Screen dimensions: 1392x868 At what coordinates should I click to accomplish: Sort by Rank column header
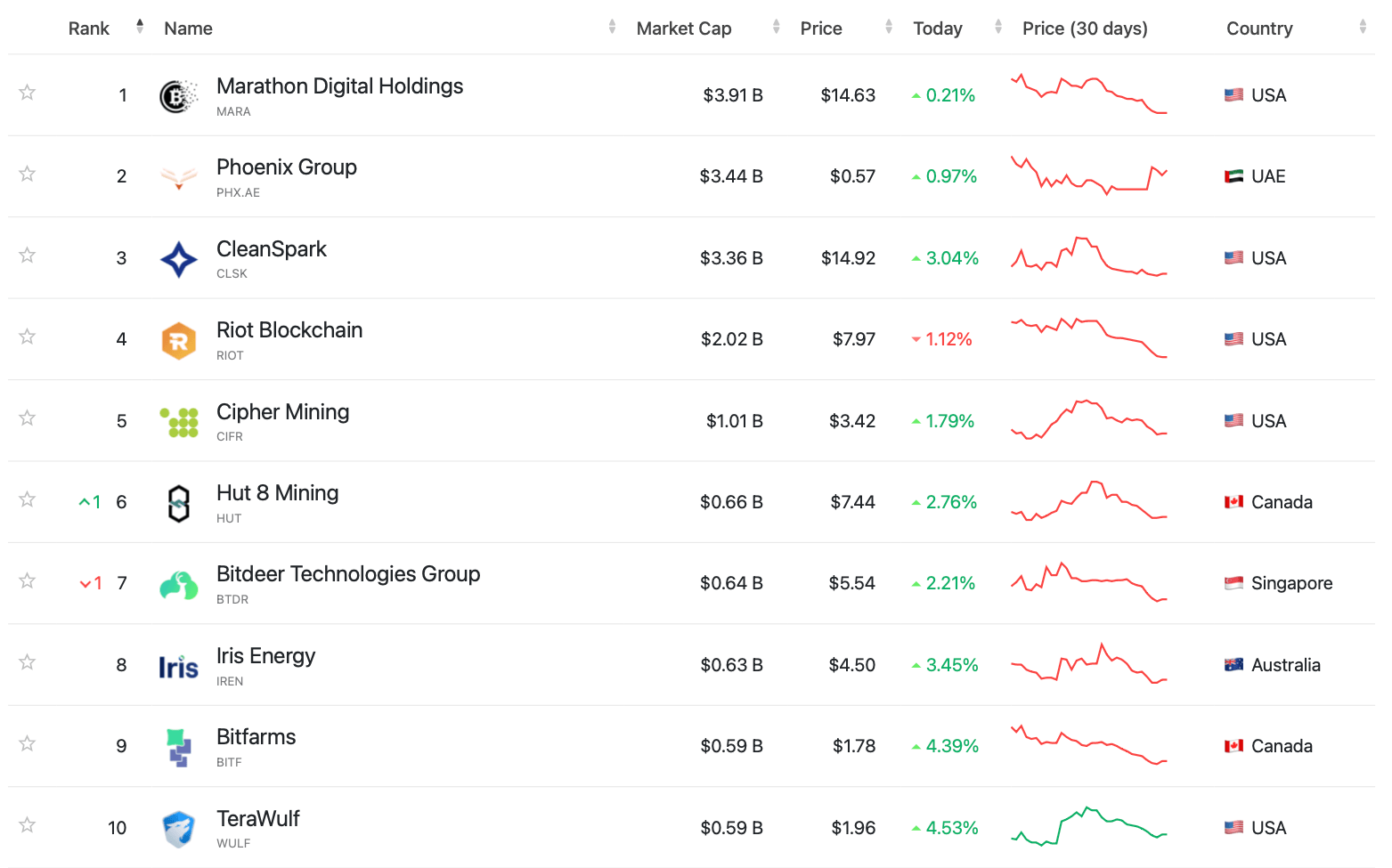(89, 28)
